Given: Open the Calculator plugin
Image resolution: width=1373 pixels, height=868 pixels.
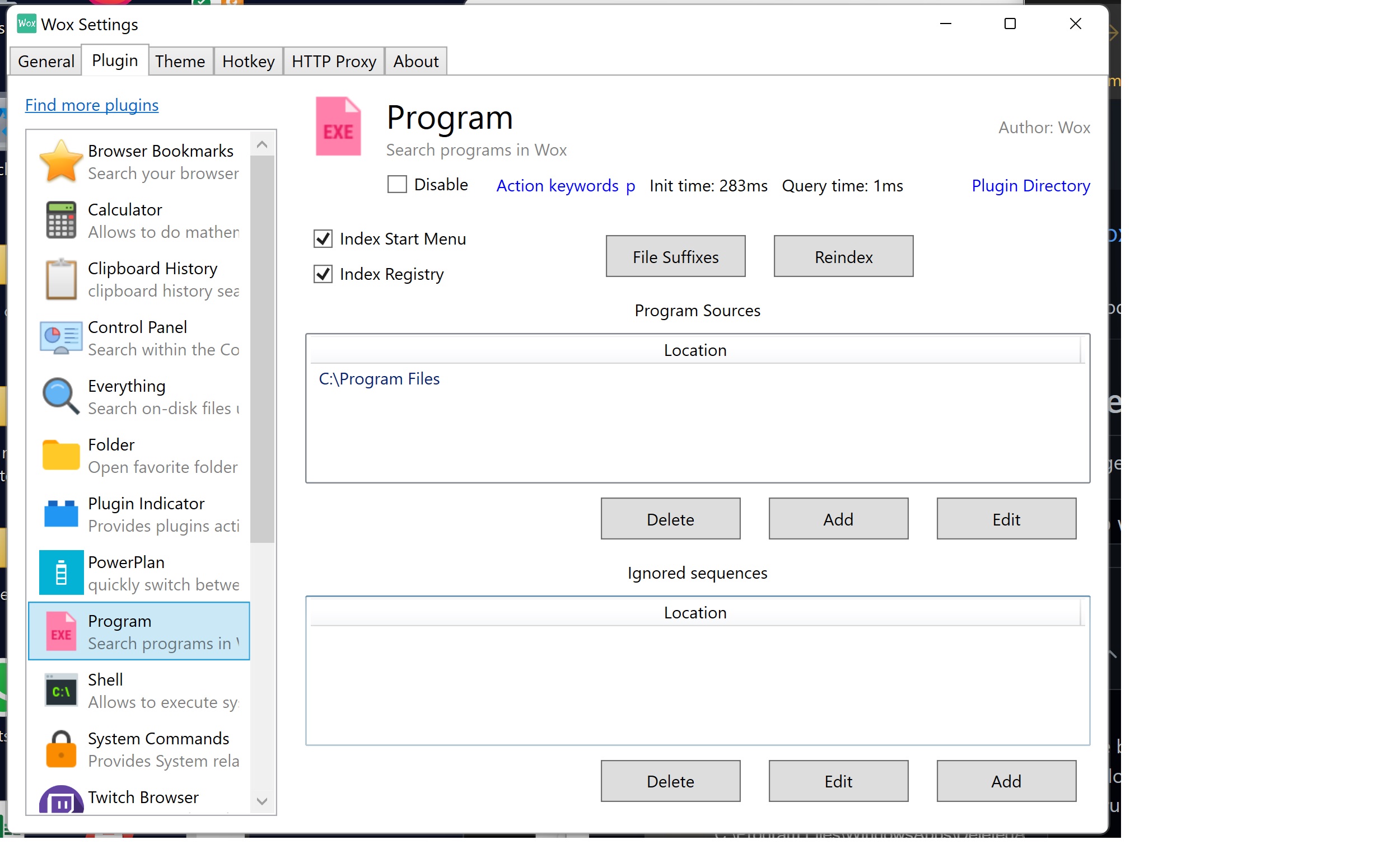Looking at the screenshot, I should coord(61,220).
